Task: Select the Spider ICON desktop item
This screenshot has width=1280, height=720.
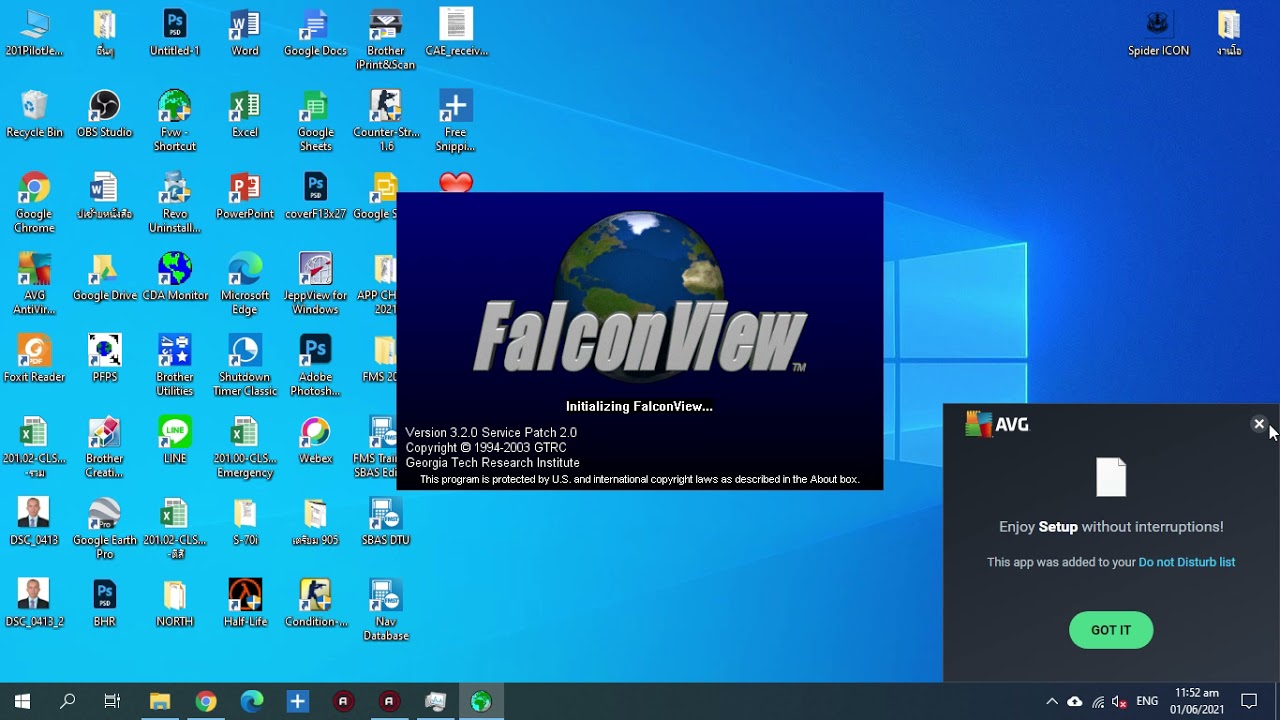Action: point(1158,32)
